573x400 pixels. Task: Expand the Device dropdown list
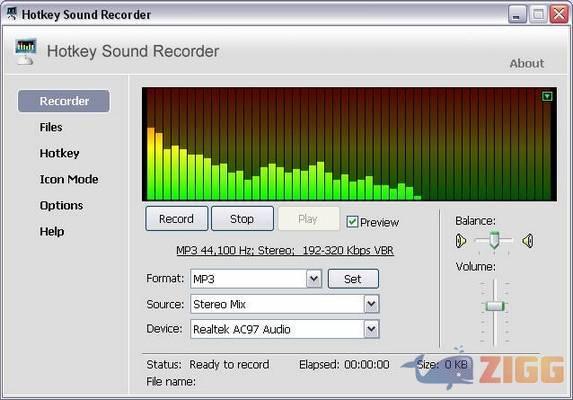[x=371, y=329]
